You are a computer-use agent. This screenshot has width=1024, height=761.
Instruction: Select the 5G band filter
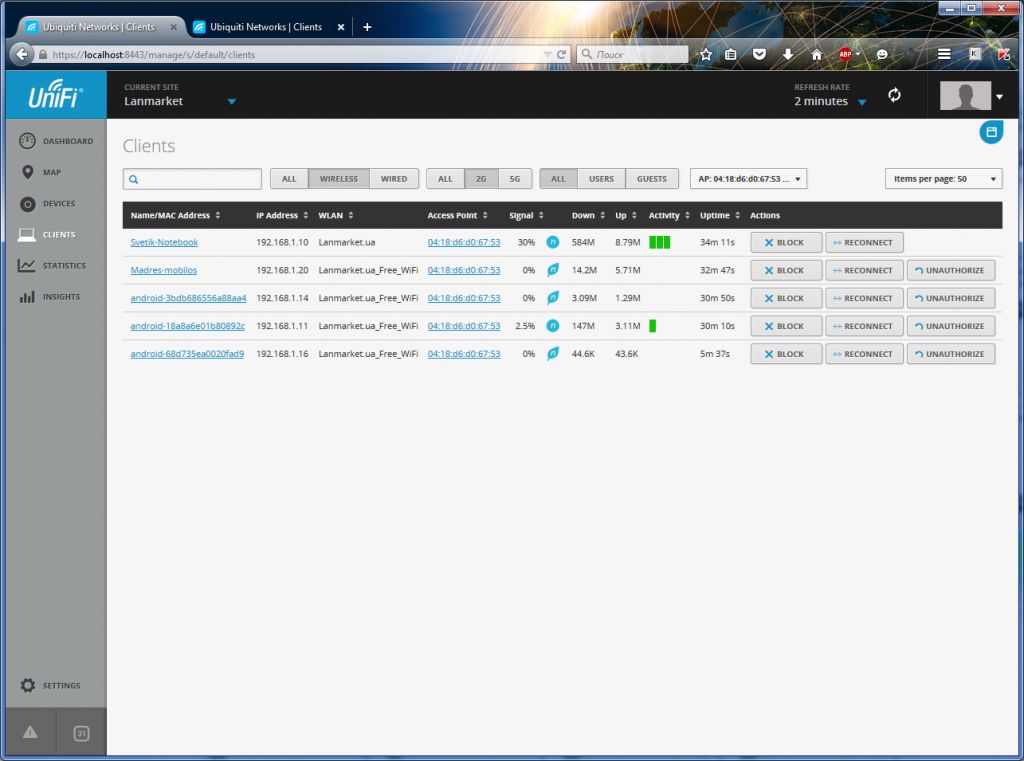[515, 179]
